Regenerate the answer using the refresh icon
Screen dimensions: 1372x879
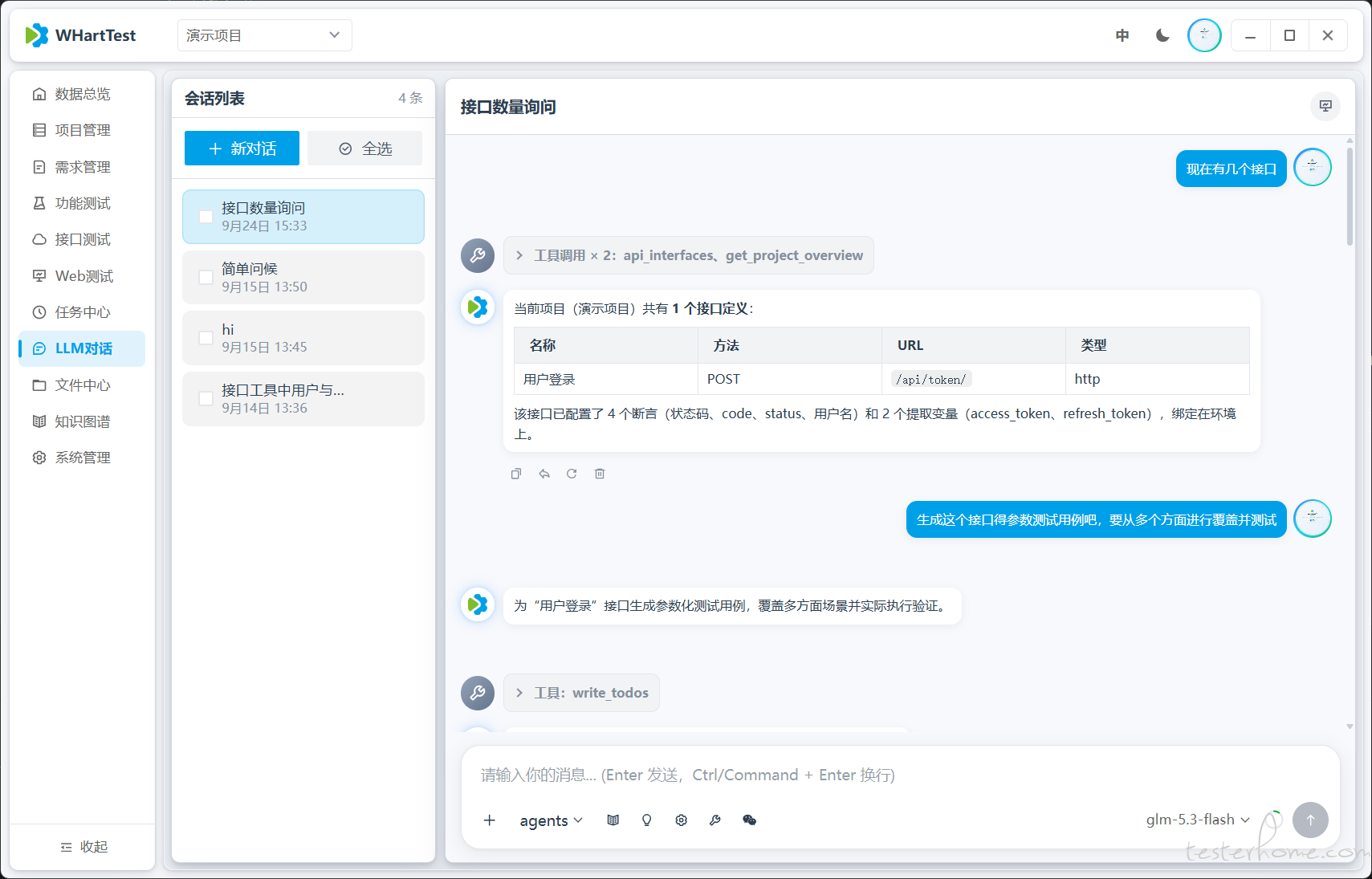point(572,474)
